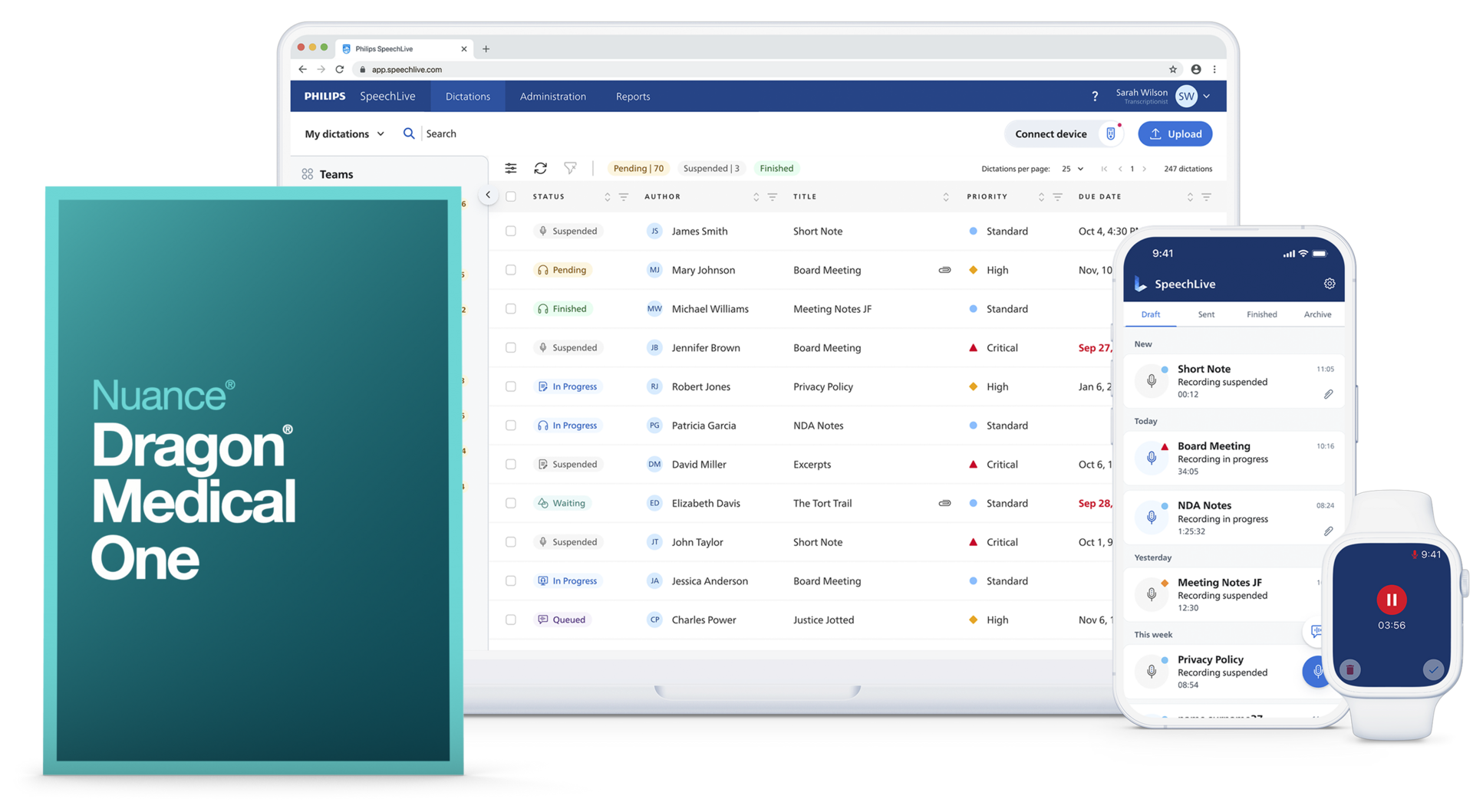Switch to the Sent tab on phone
Viewport: 1473px width, 812px height.
pos(1206,314)
